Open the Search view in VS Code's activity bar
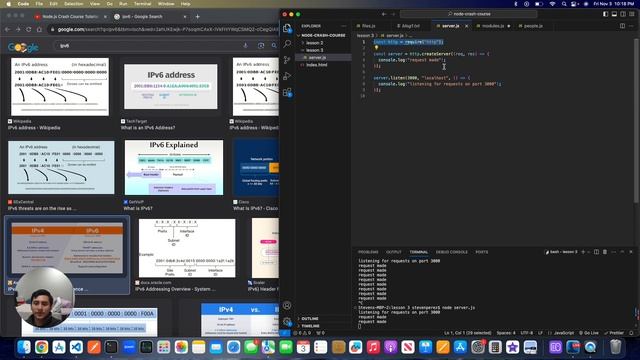Screen dimensions: 640x360 coord(287,44)
